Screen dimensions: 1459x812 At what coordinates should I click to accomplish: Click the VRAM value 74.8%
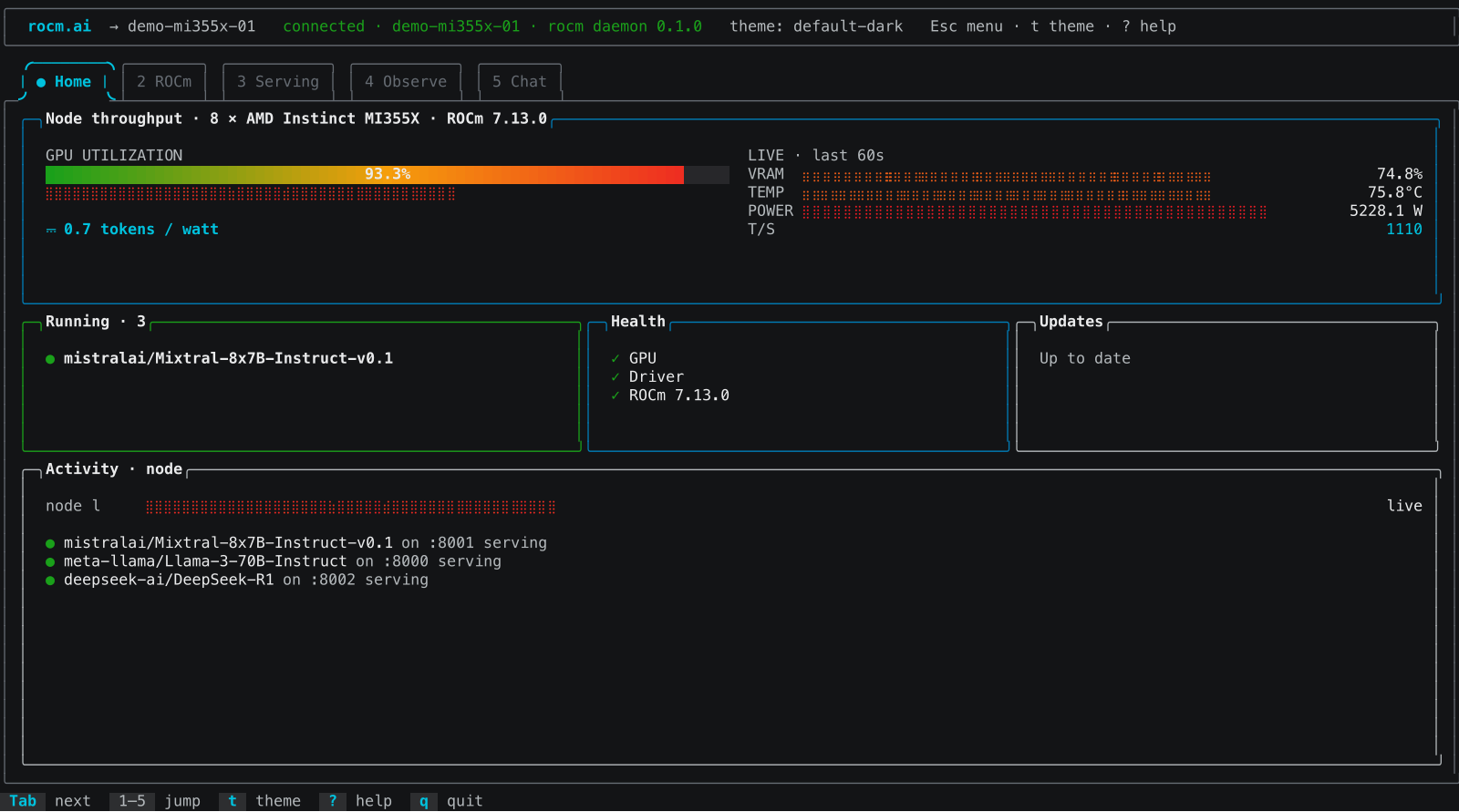pos(1400,174)
